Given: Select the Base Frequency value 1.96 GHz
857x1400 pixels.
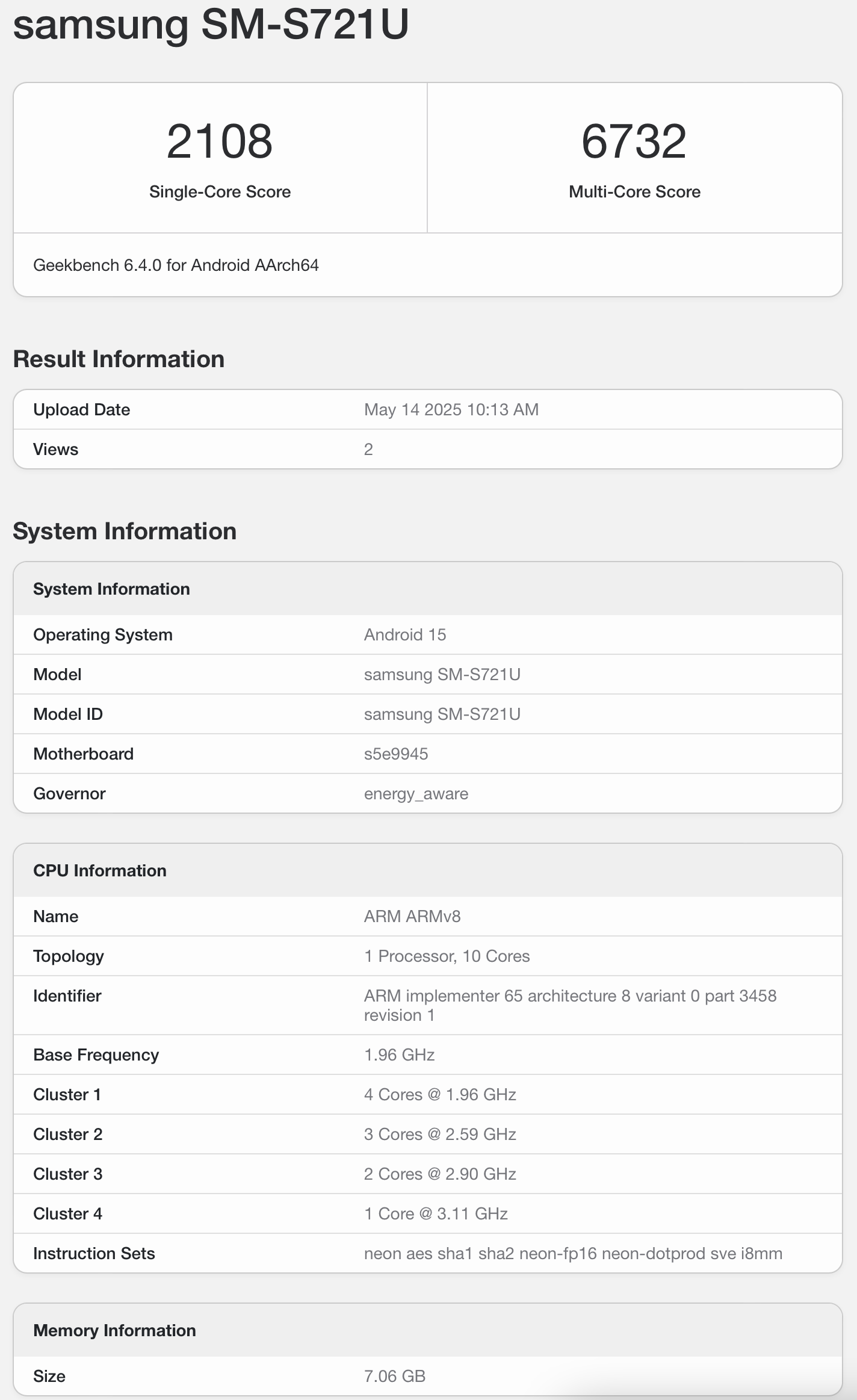Looking at the screenshot, I should click(x=399, y=1055).
